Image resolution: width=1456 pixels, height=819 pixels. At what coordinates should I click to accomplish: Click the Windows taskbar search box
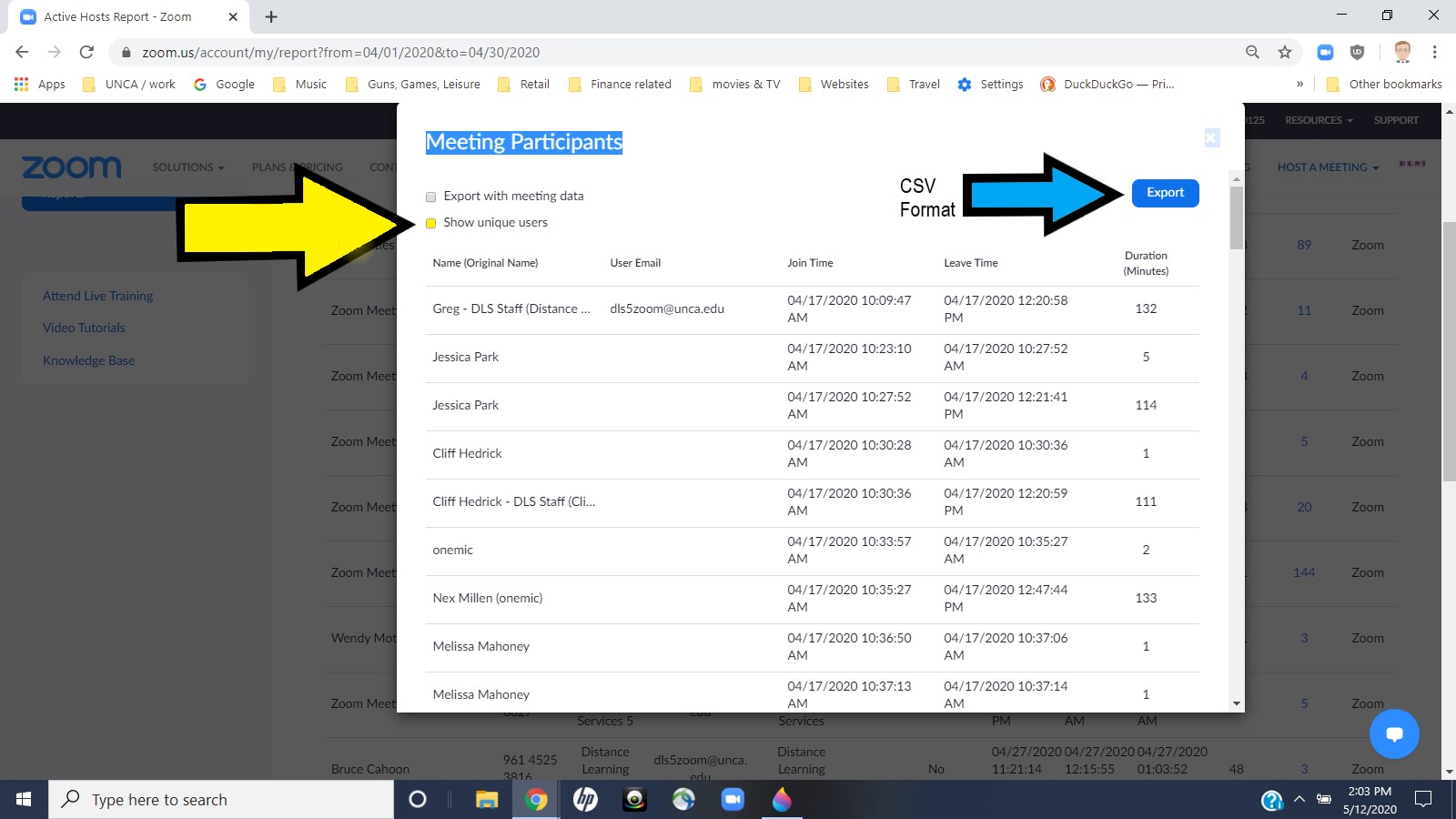(221, 800)
